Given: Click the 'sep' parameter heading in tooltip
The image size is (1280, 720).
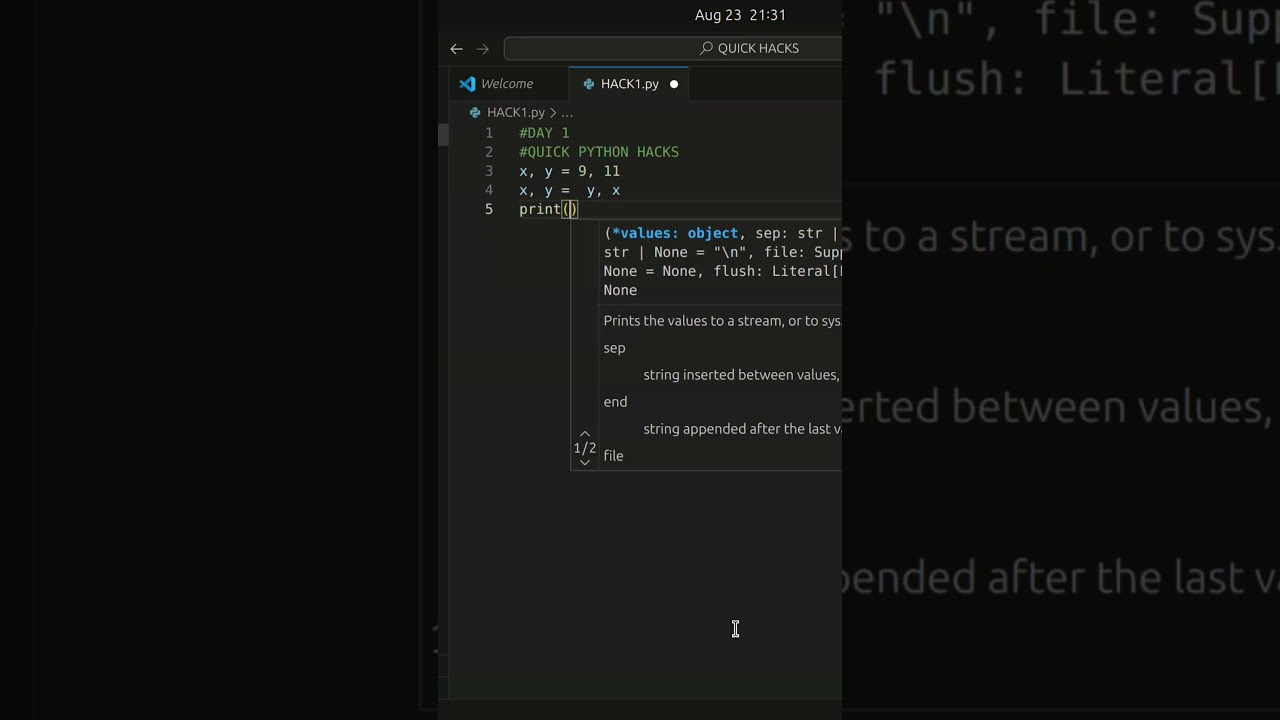Looking at the screenshot, I should [x=614, y=348].
